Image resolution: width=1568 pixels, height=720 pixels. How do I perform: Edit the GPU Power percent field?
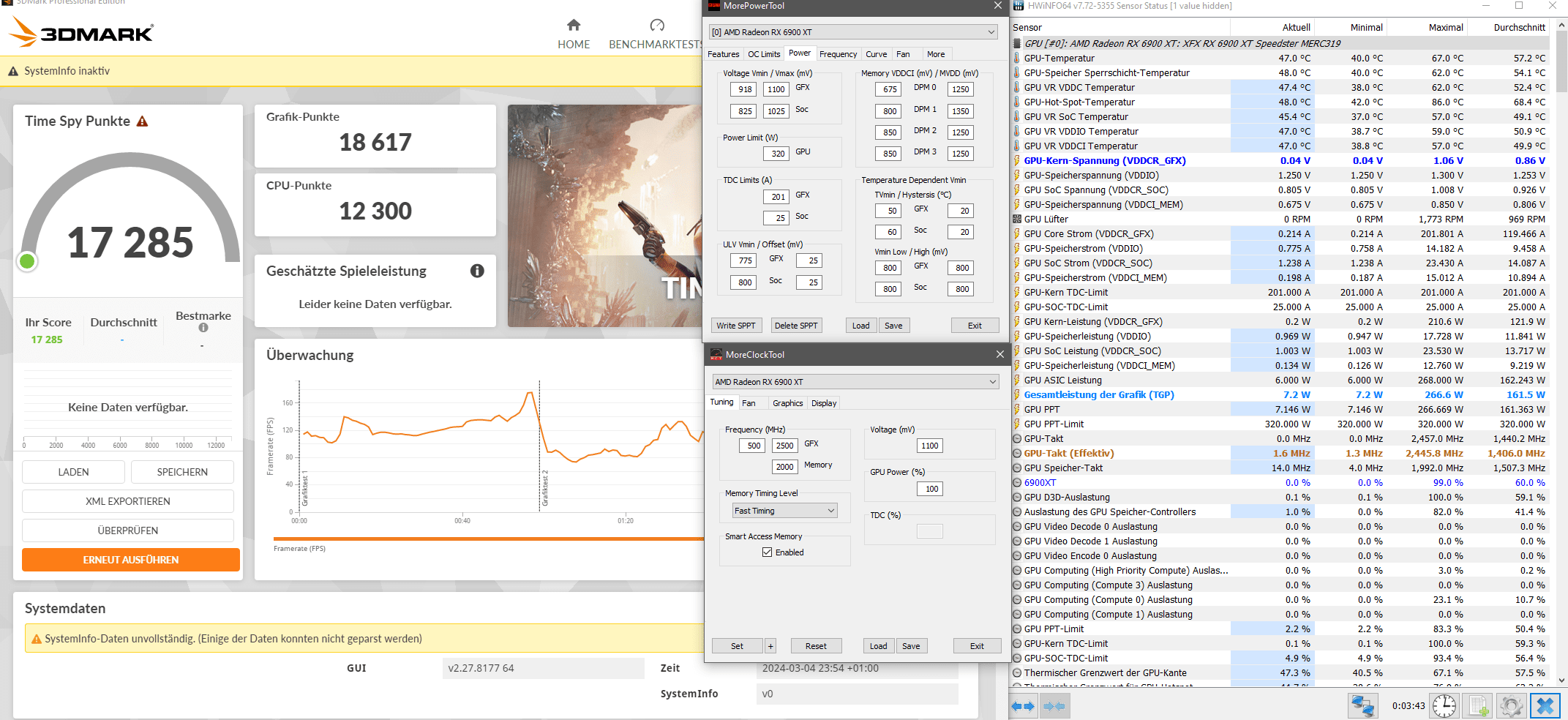[x=930, y=489]
